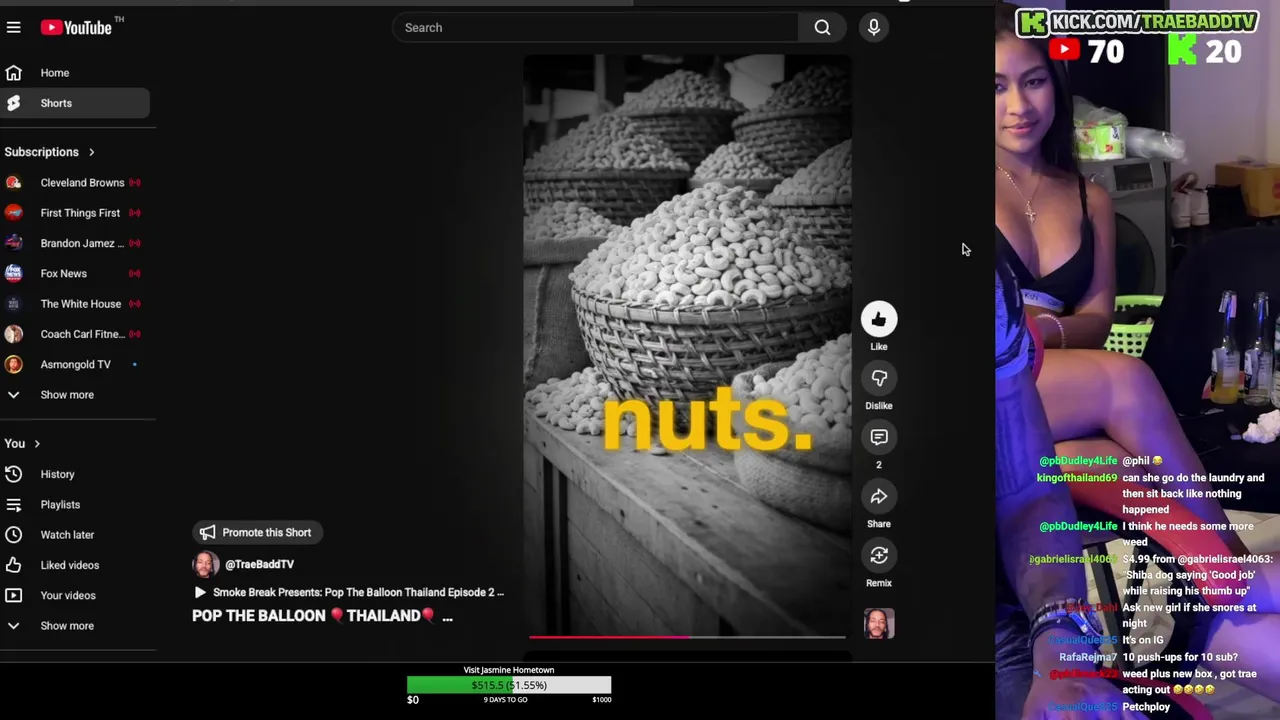Screen dimensions: 1280x720
Task: Click the History clock icon
Action: click(x=13, y=474)
